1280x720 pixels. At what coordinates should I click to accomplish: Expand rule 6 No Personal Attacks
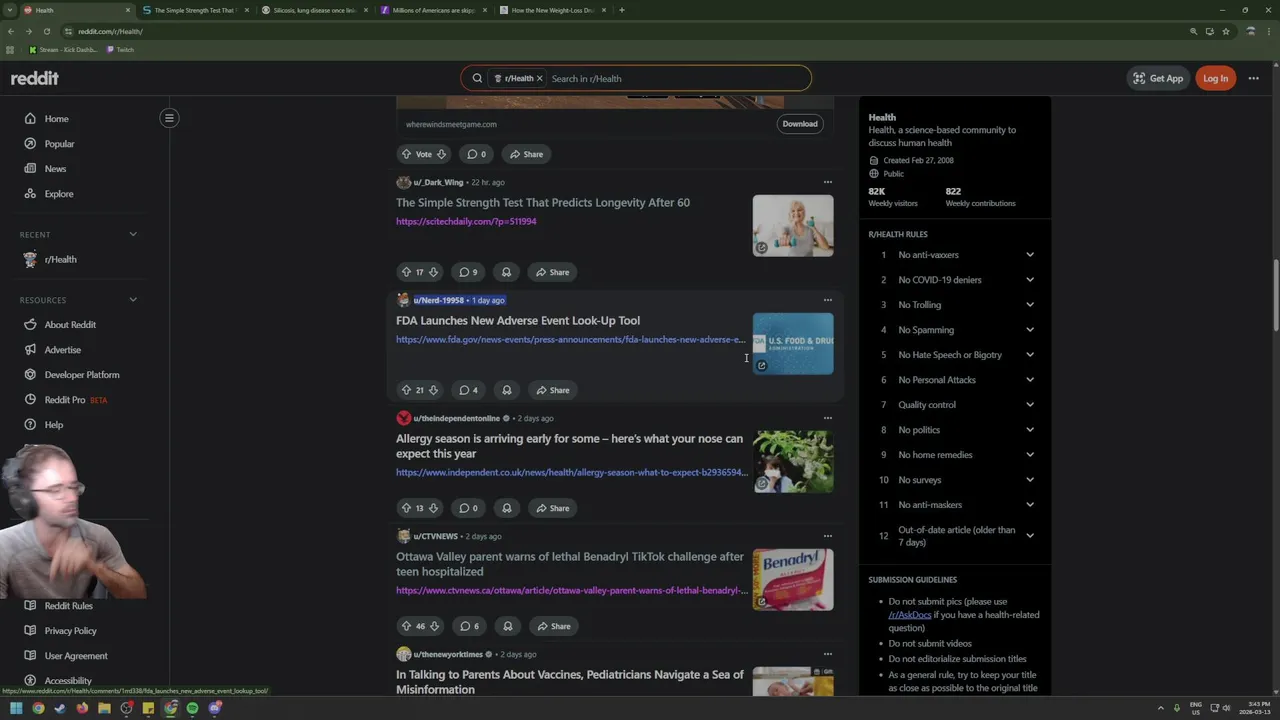[x=1030, y=380]
